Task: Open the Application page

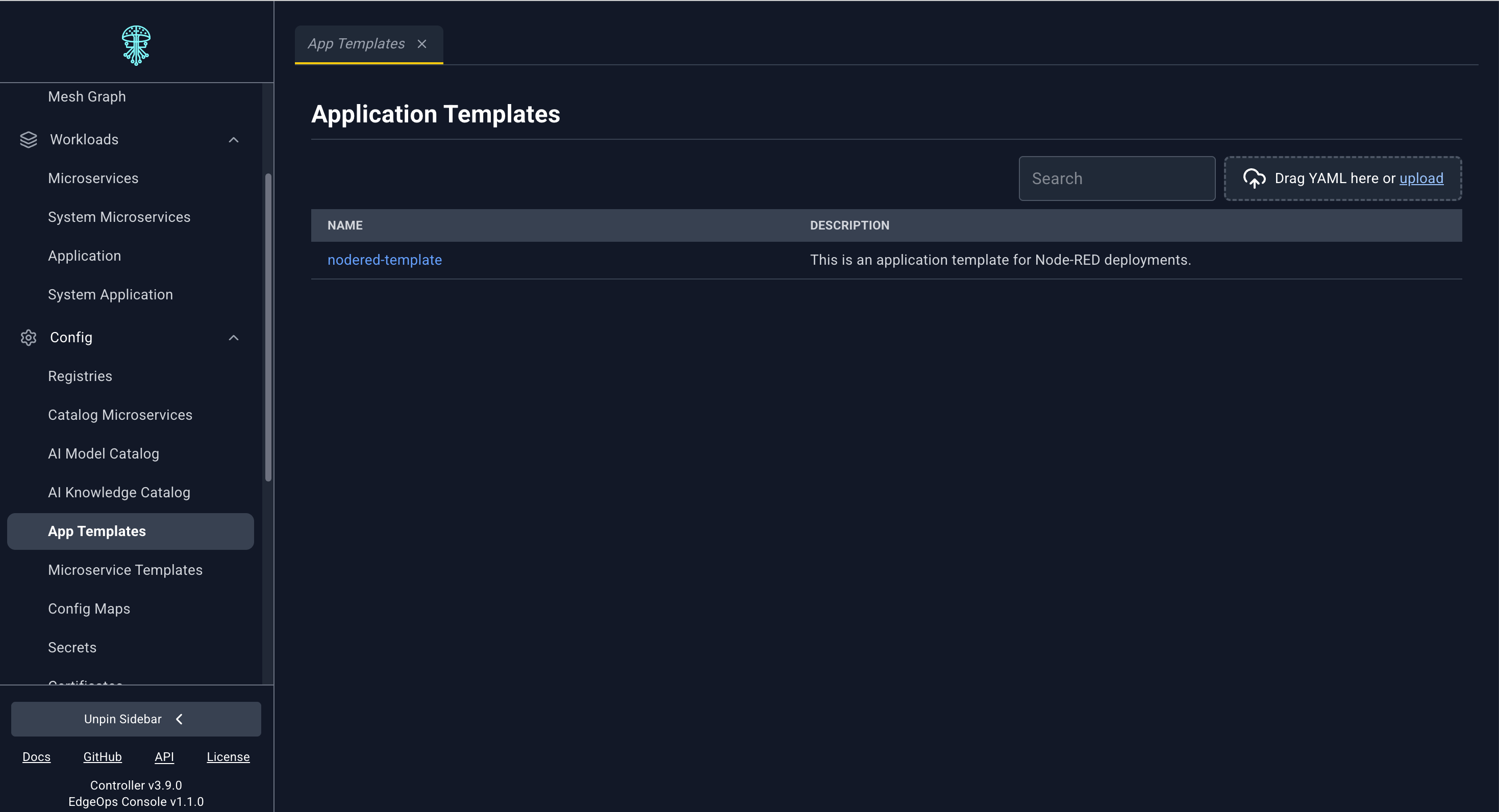Action: [x=84, y=256]
